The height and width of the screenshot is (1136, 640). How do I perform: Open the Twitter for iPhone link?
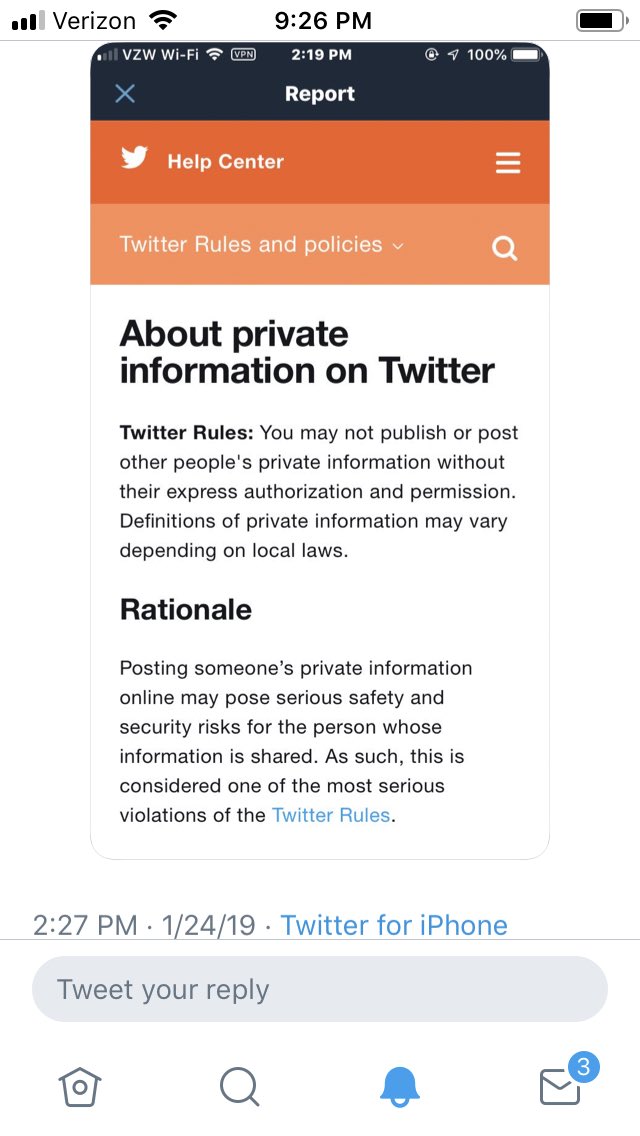(x=394, y=925)
